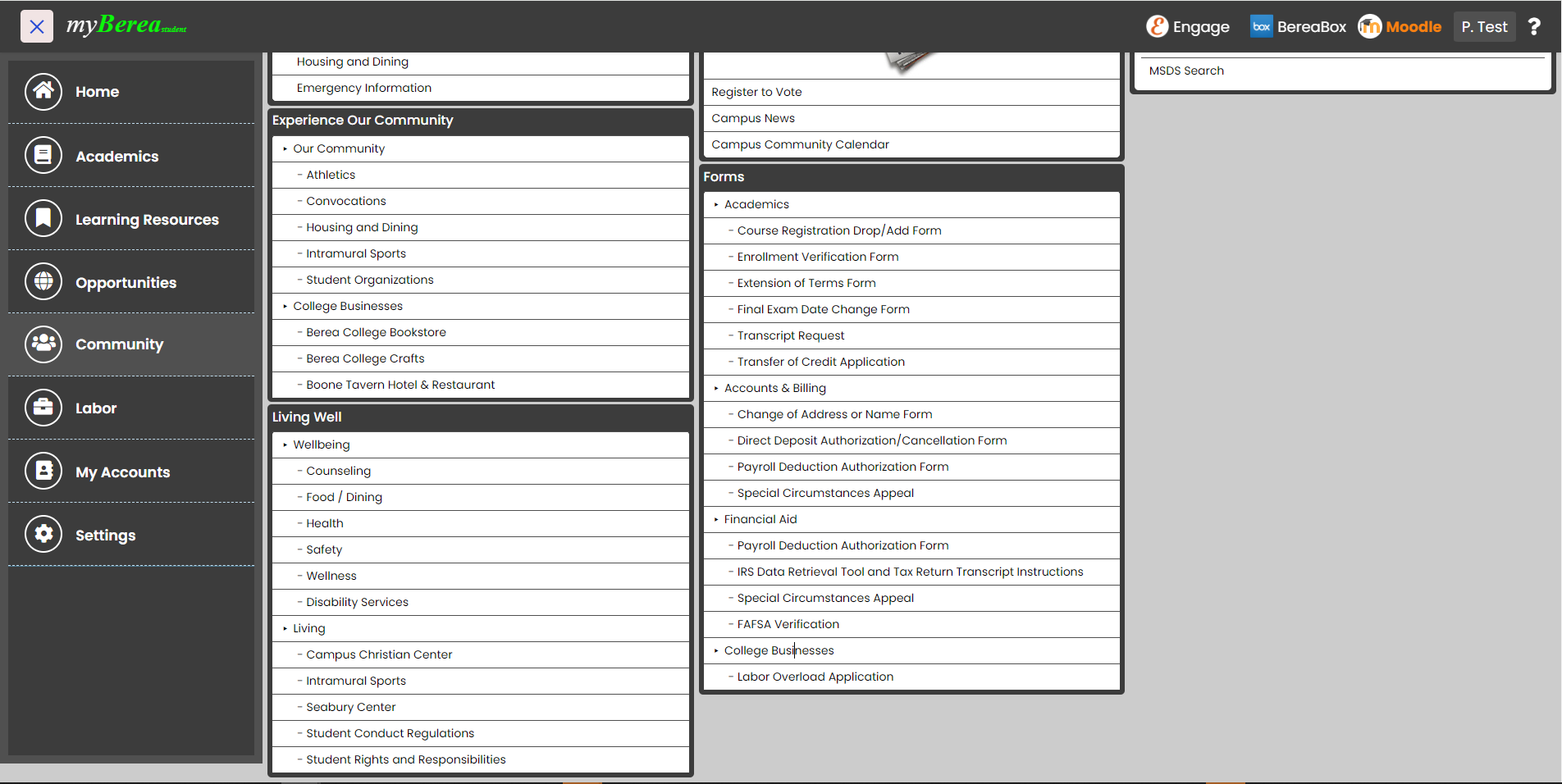Open Labor via its briefcase icon

click(x=43, y=408)
